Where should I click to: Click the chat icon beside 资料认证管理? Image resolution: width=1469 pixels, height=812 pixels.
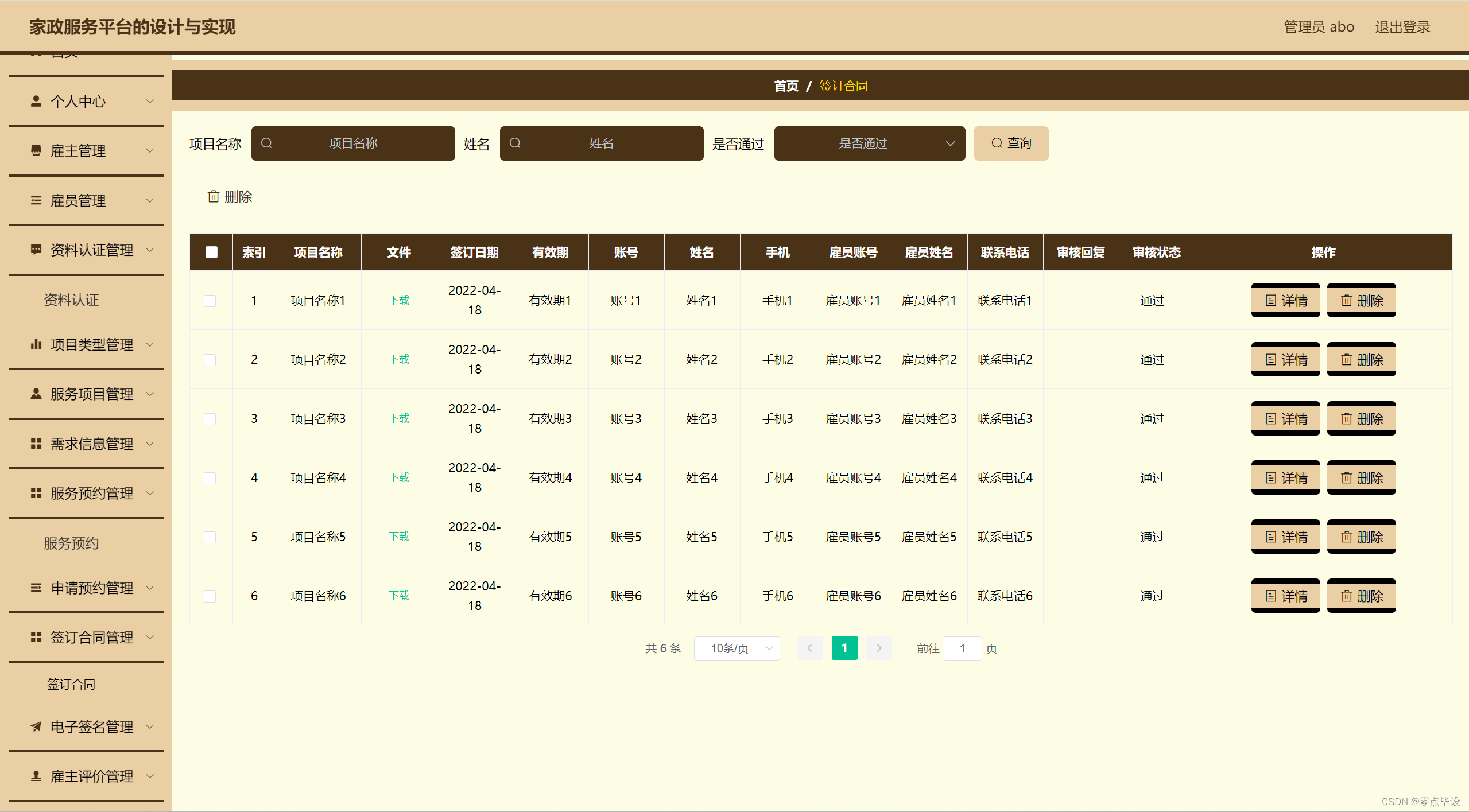pos(36,250)
